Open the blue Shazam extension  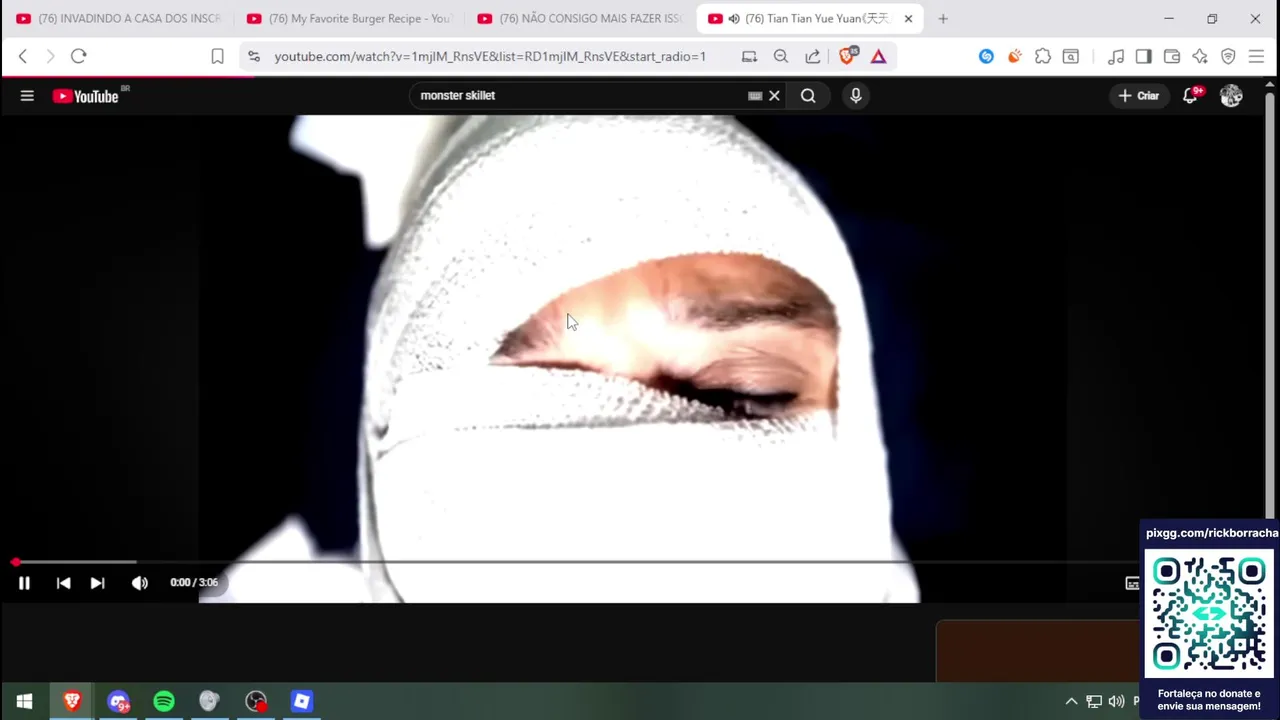pos(986,57)
